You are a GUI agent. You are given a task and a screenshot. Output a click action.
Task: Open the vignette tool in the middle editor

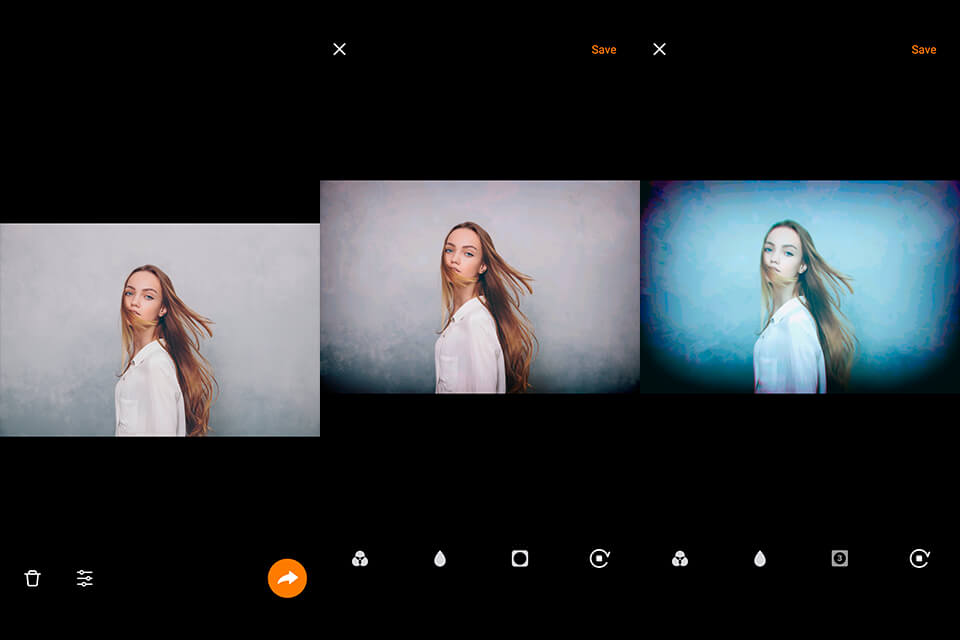519,559
